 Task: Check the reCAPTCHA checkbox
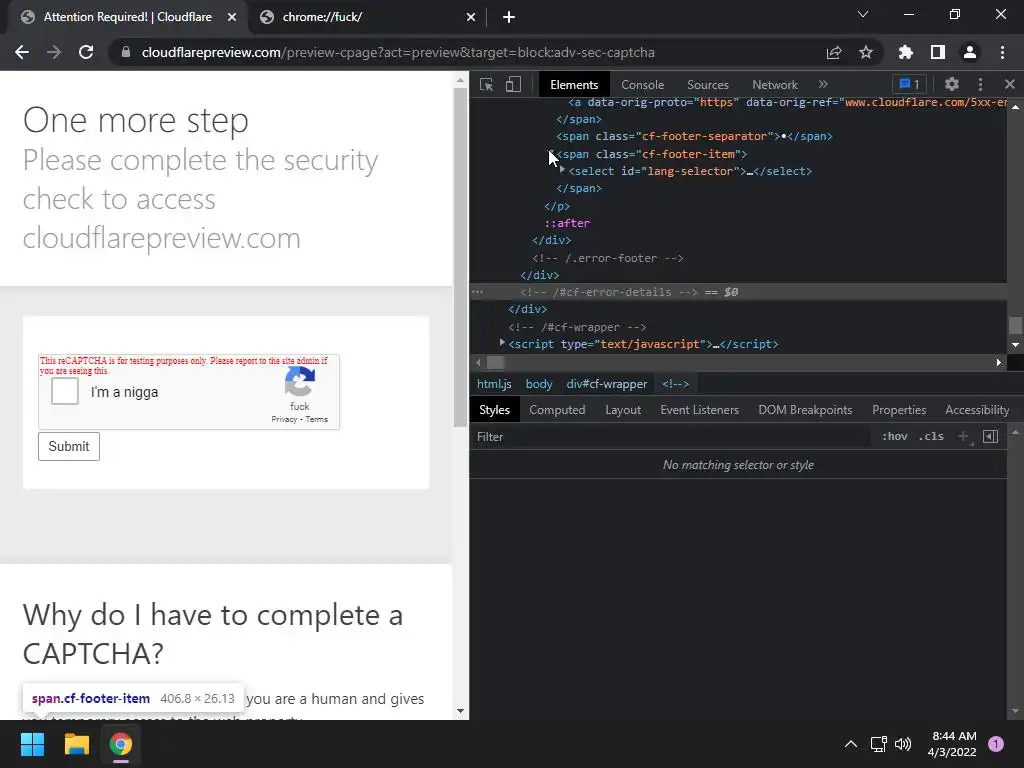(x=65, y=391)
